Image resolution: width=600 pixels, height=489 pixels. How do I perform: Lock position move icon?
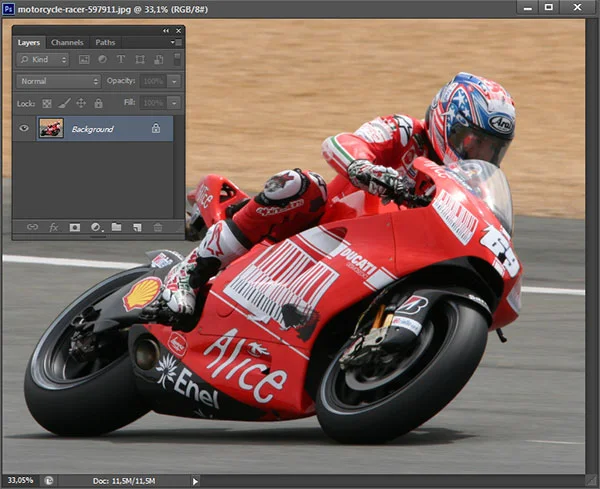pos(81,103)
